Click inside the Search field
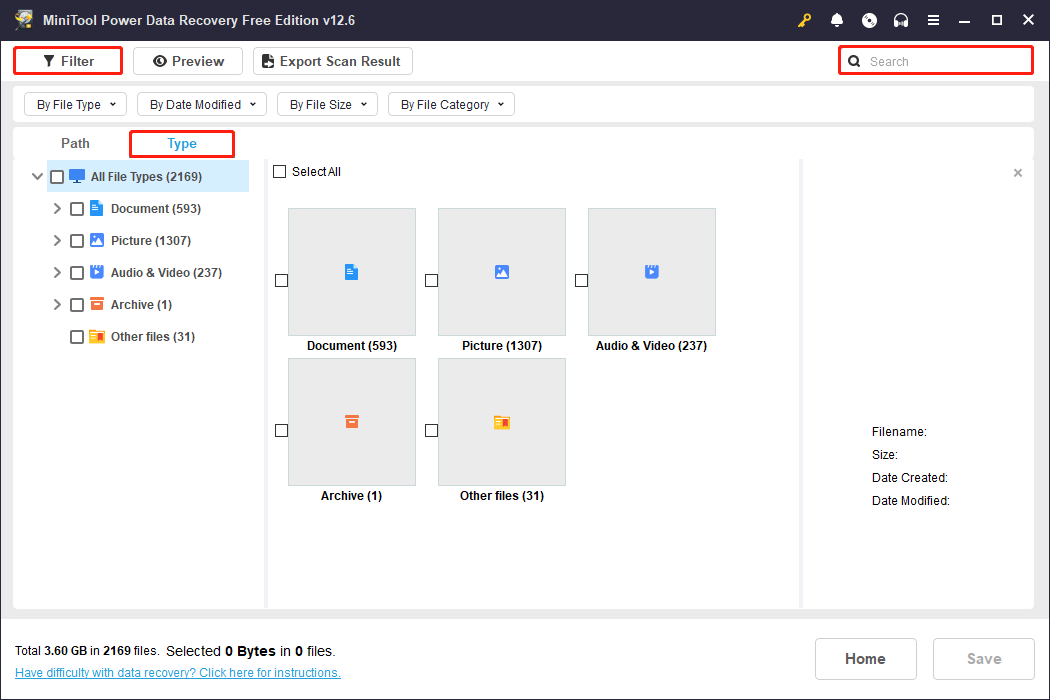This screenshot has height=700, width=1050. 935,60
